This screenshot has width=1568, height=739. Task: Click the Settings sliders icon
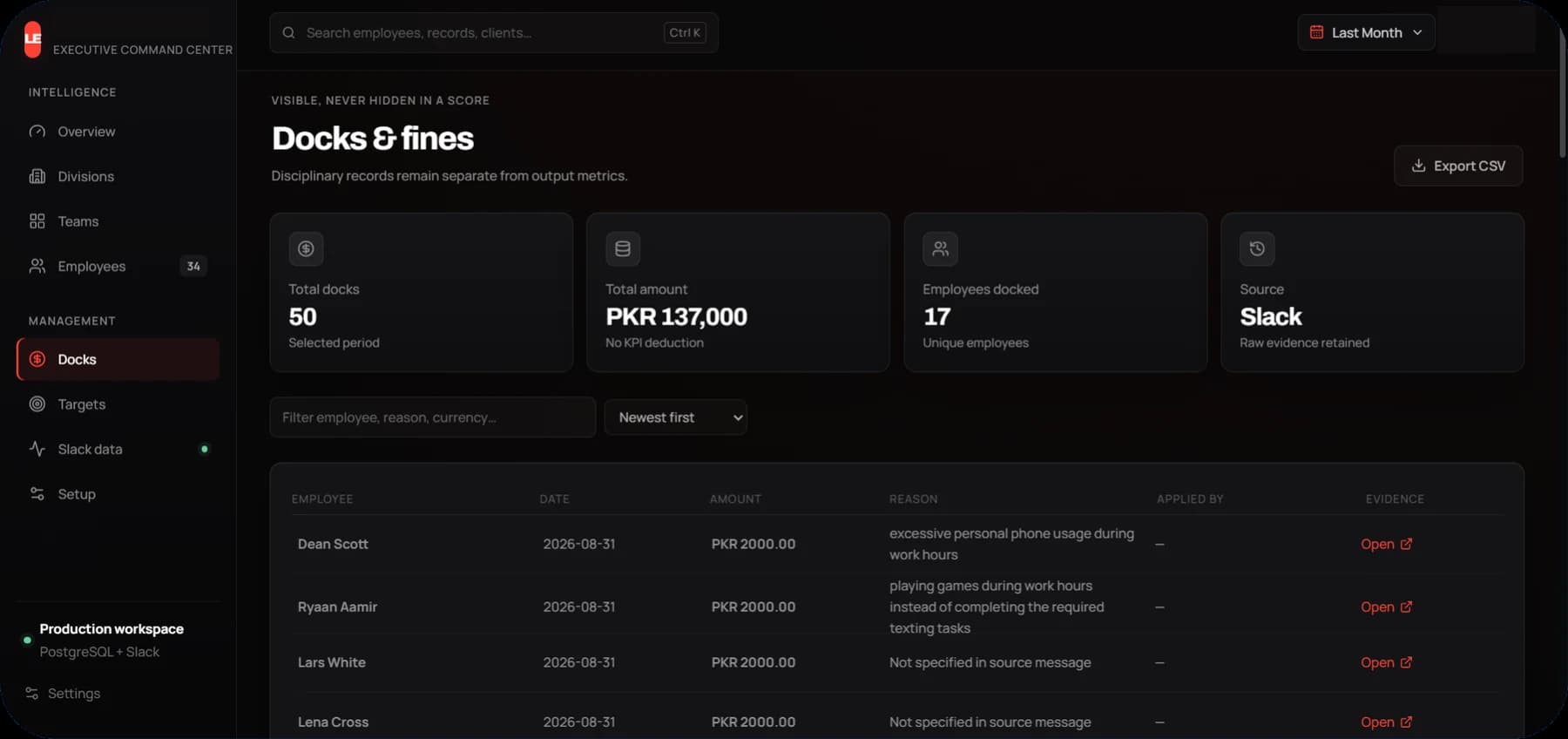31,694
